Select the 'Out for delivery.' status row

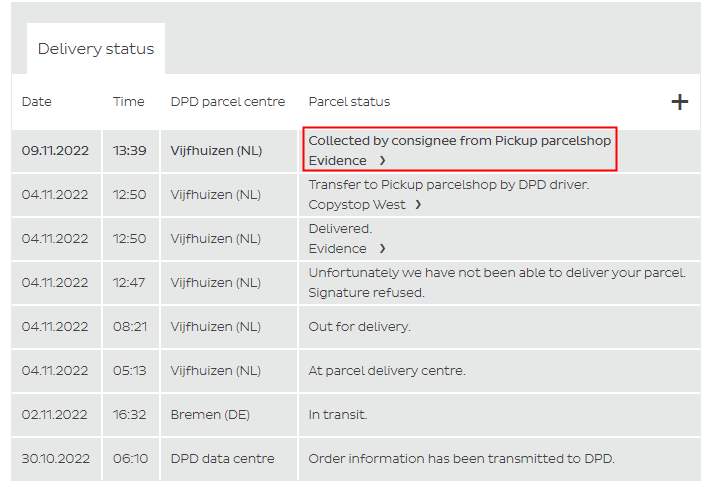[359, 327]
